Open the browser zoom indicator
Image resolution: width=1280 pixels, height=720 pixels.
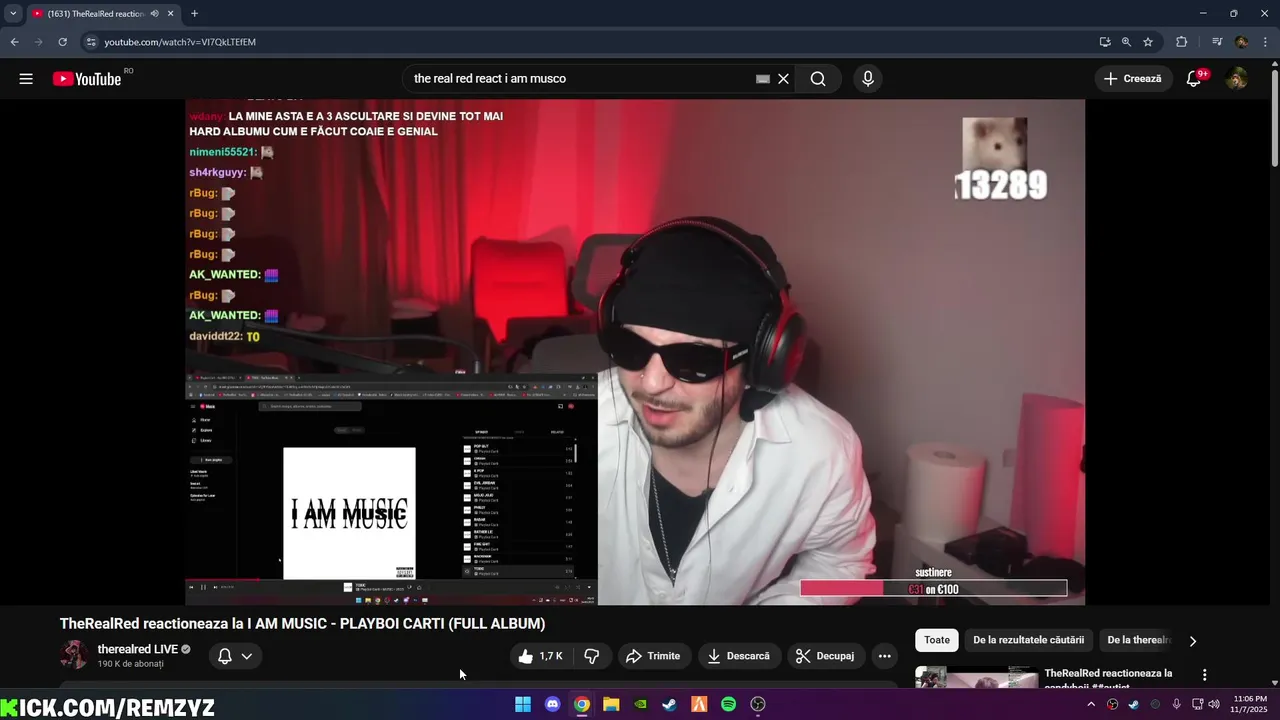click(x=1126, y=42)
